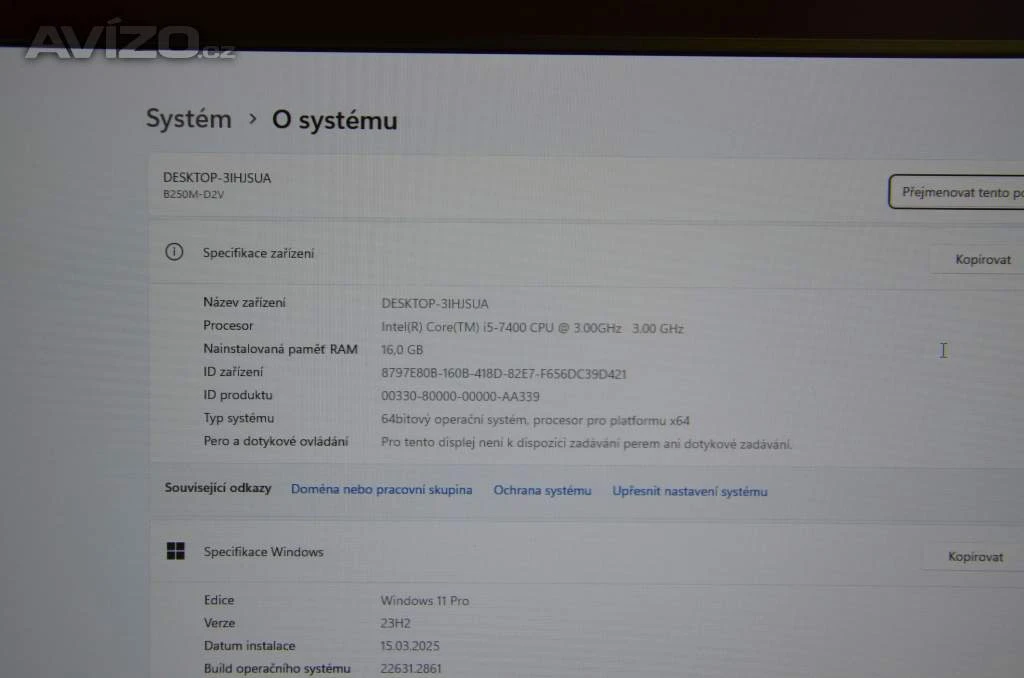
Task: Select the 23H2 version value
Action: tap(396, 623)
